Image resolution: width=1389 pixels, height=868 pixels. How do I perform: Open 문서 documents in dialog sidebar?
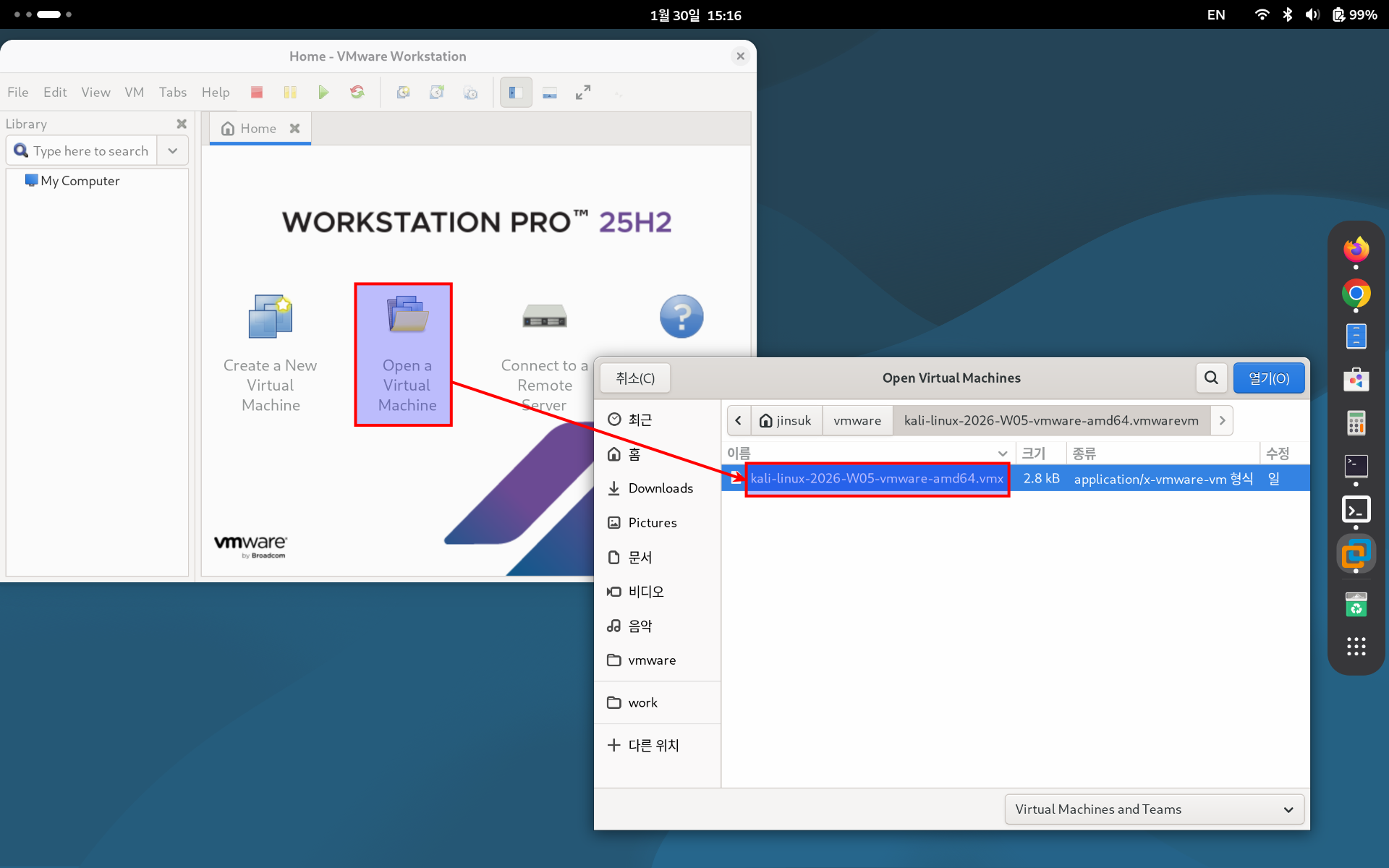point(657,557)
